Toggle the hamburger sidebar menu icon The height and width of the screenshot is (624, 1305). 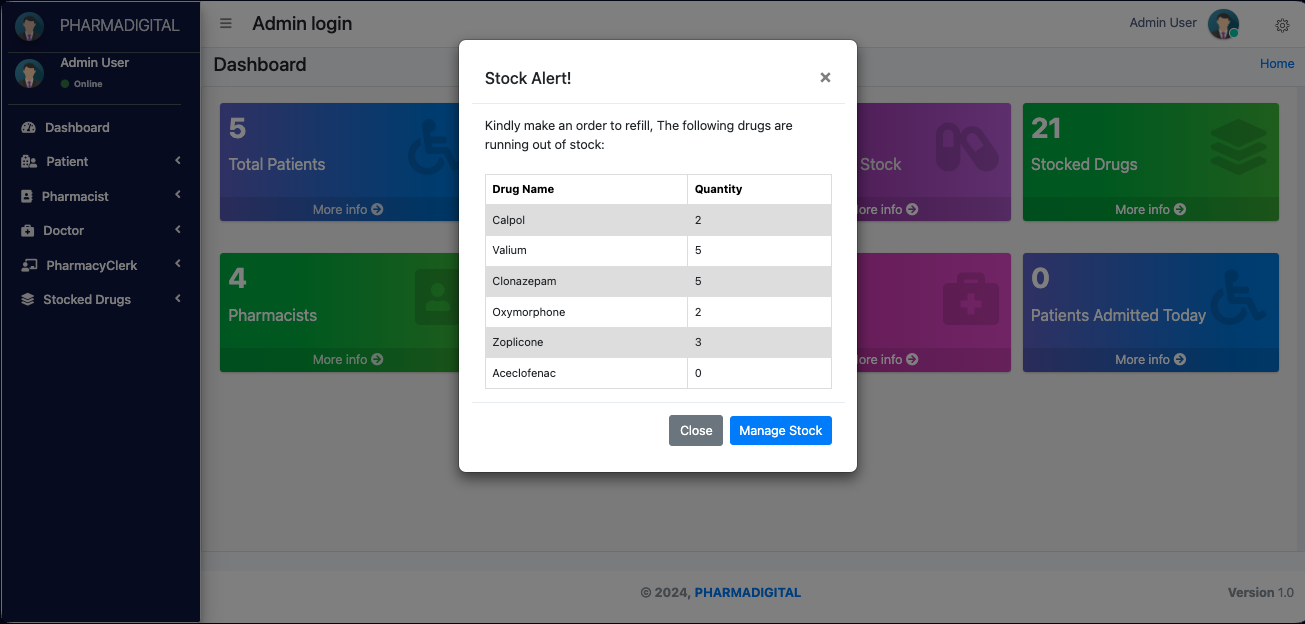point(226,23)
